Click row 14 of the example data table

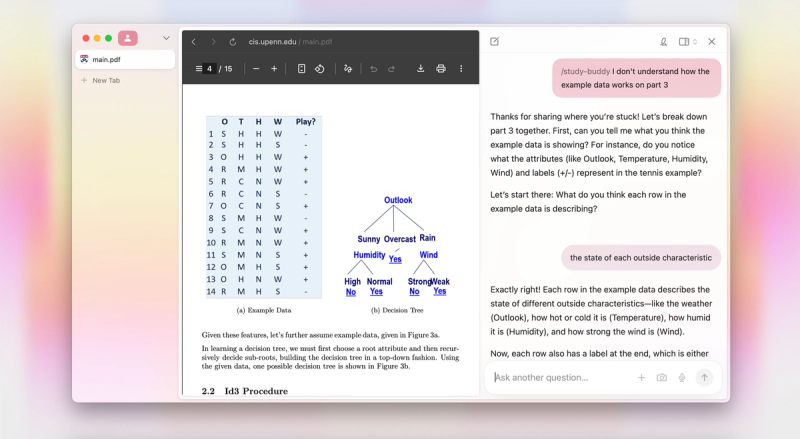click(264, 291)
